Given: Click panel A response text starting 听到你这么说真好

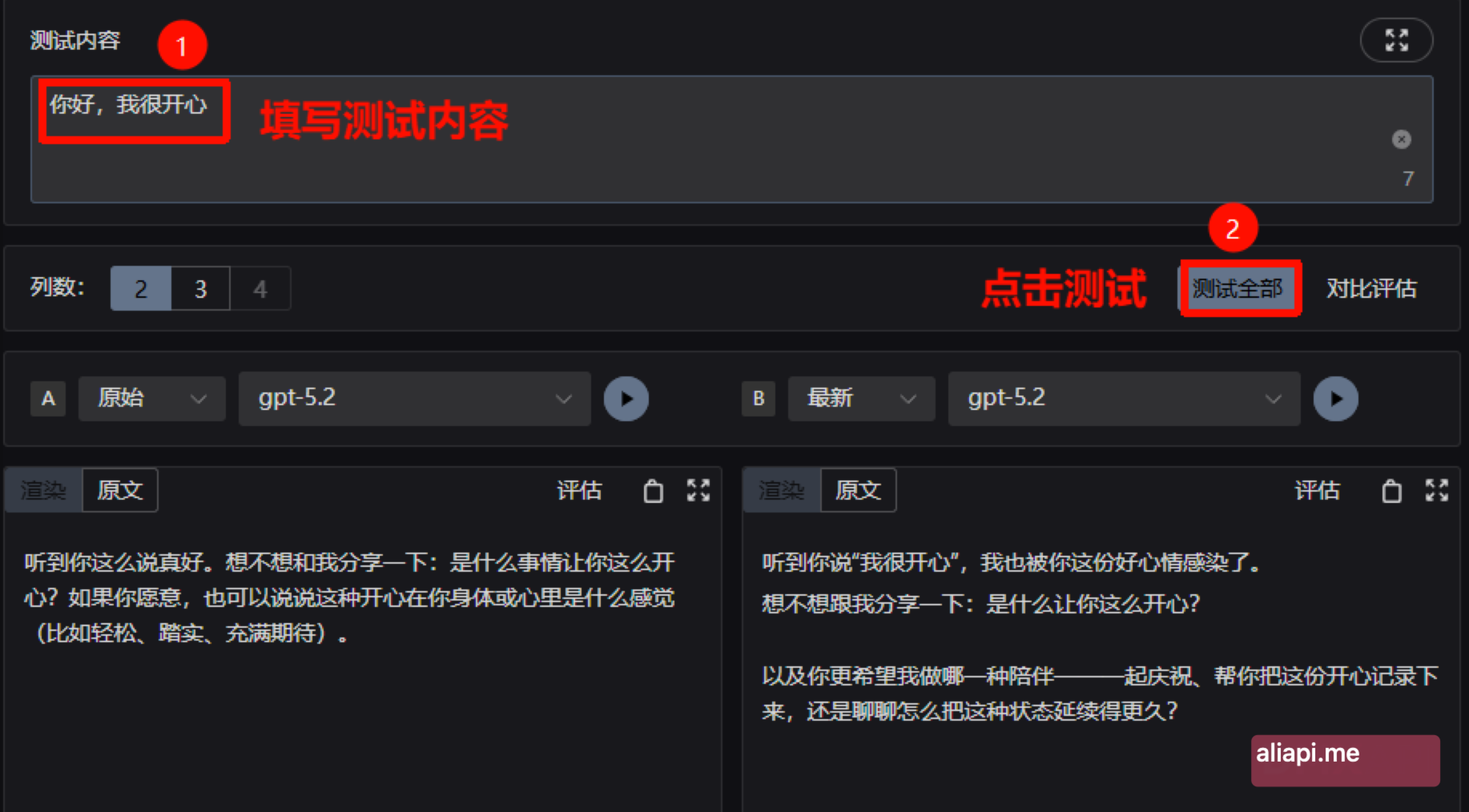Looking at the screenshot, I should pyautogui.click(x=349, y=597).
